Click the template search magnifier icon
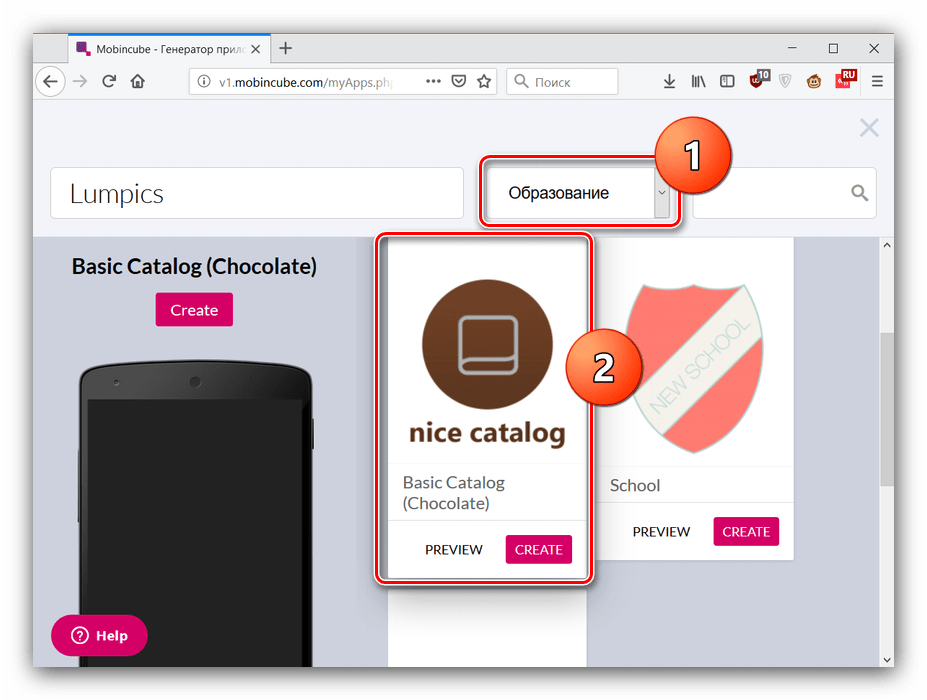The image size is (927, 700). click(x=859, y=193)
